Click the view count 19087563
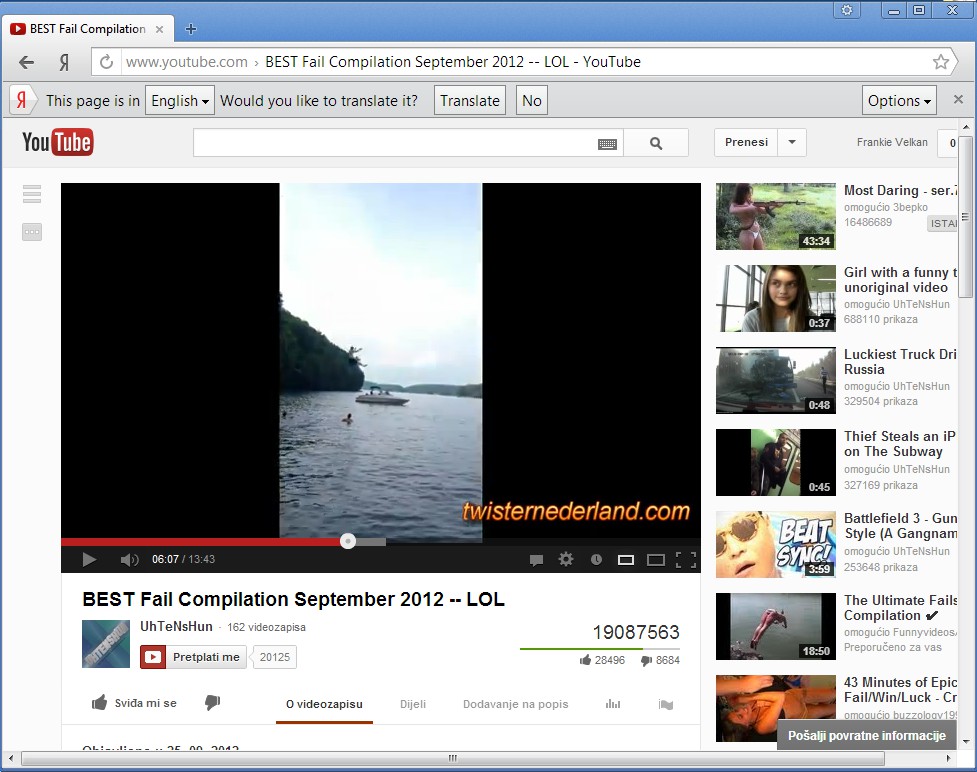This screenshot has height=772, width=977. pyautogui.click(x=636, y=632)
